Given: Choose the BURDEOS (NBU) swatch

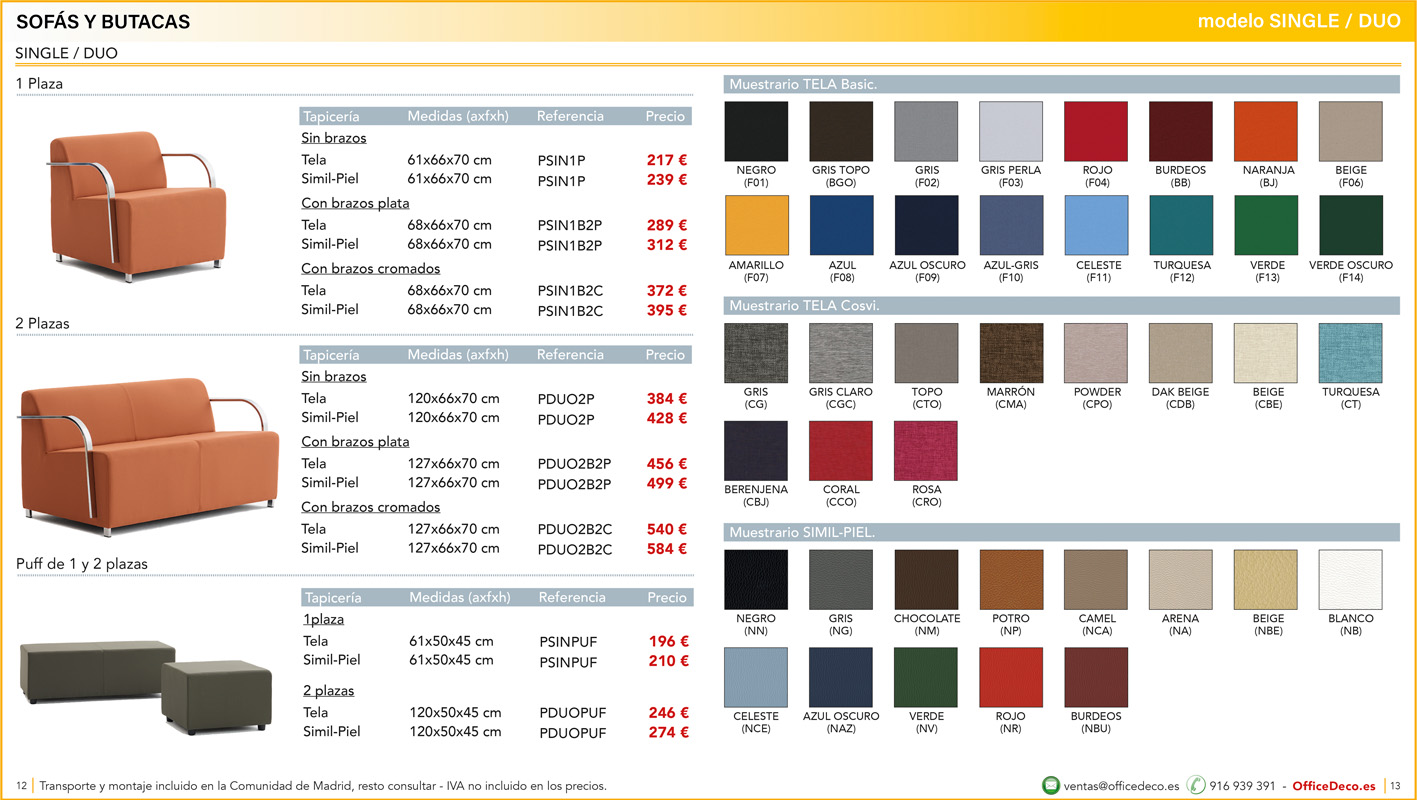Looking at the screenshot, I should click(1096, 678).
